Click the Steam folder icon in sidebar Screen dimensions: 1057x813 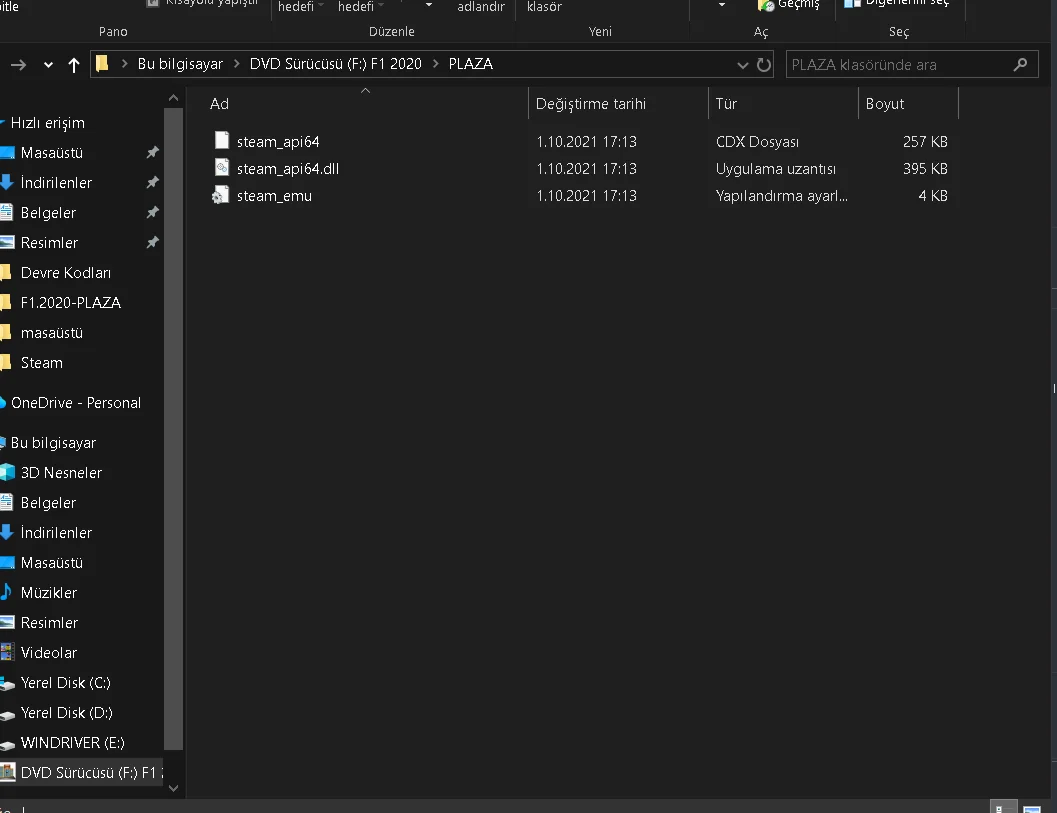(x=6, y=363)
